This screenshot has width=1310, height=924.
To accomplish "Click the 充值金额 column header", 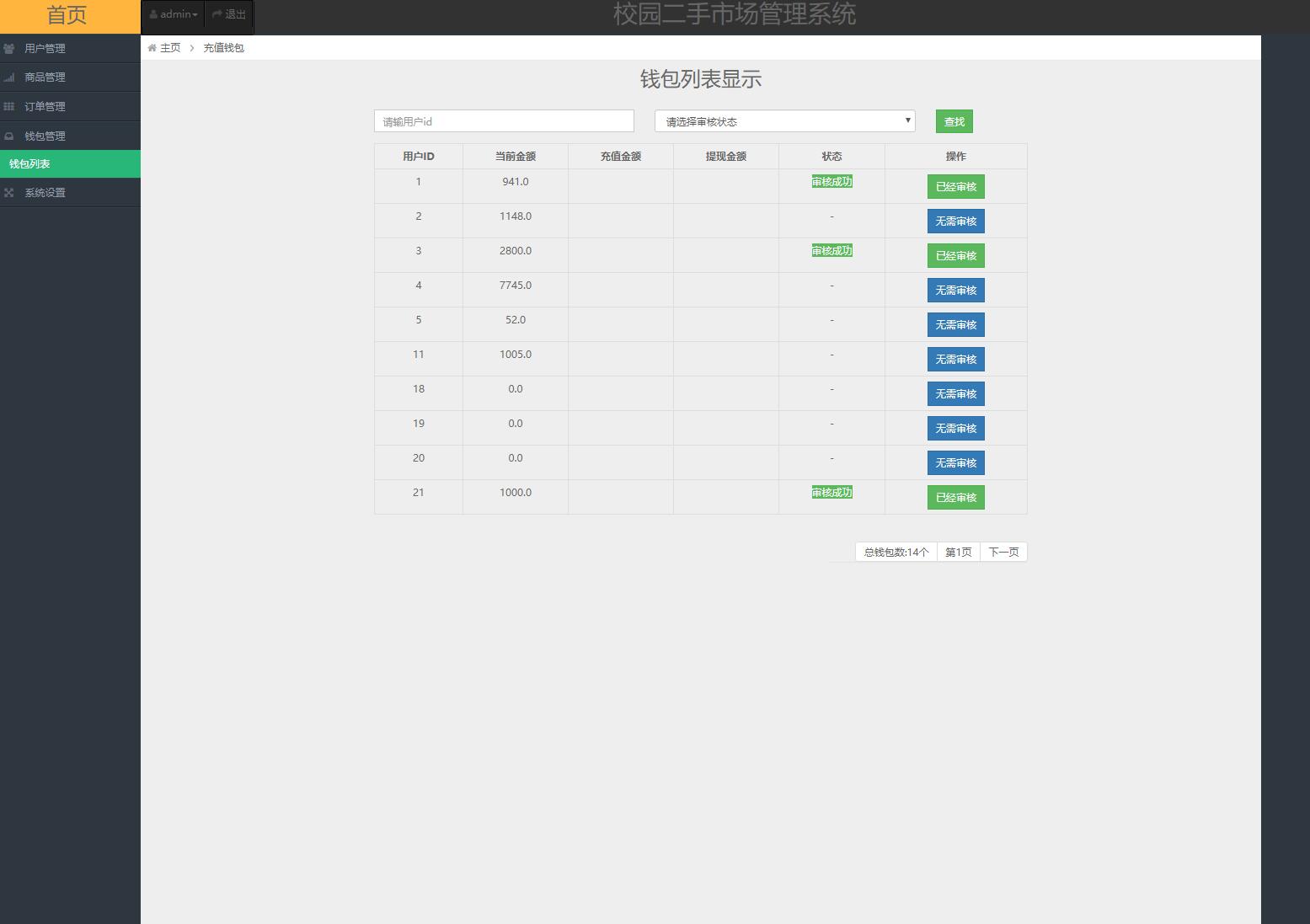I will [621, 157].
